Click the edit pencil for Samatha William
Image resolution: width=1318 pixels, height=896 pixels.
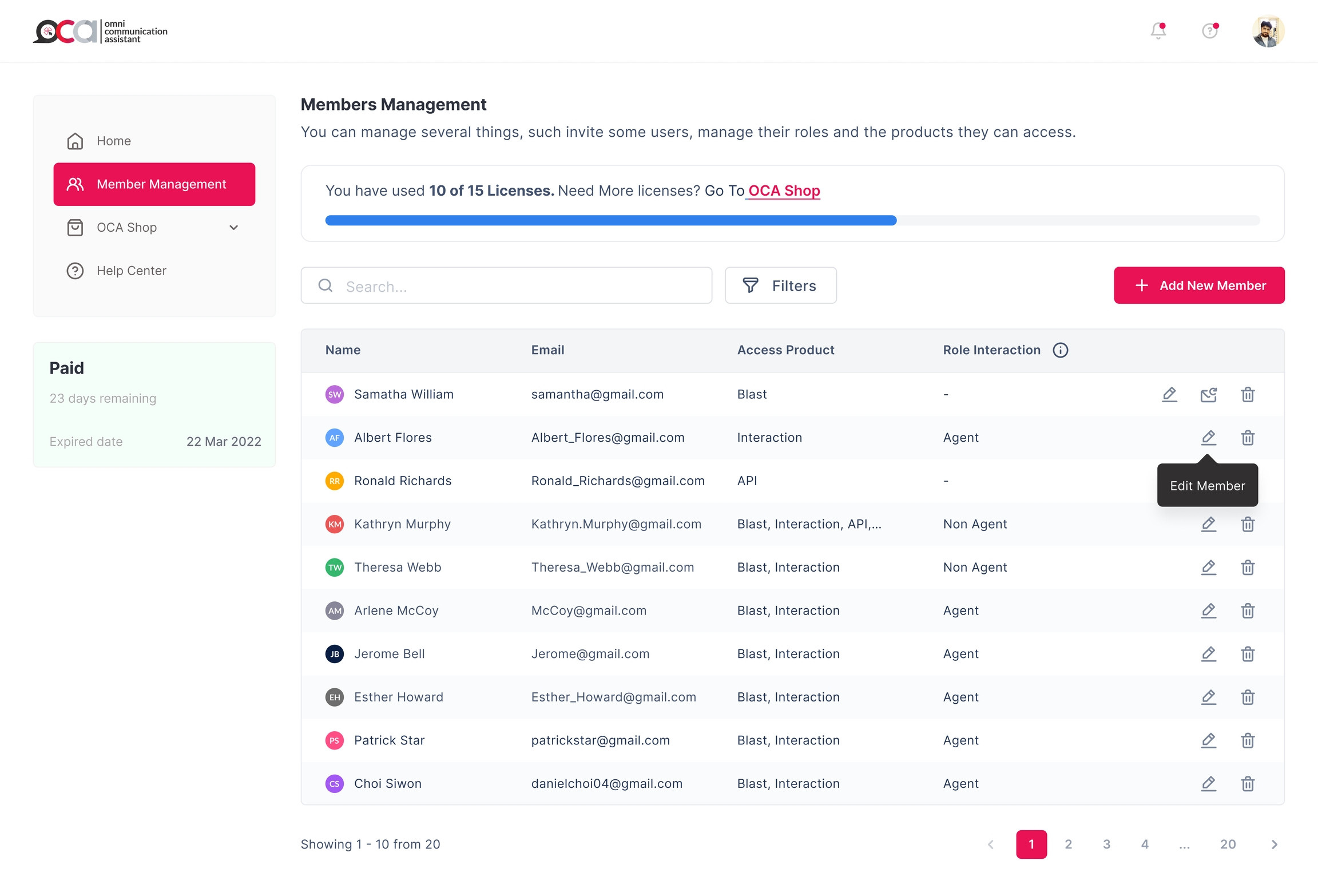1169,394
